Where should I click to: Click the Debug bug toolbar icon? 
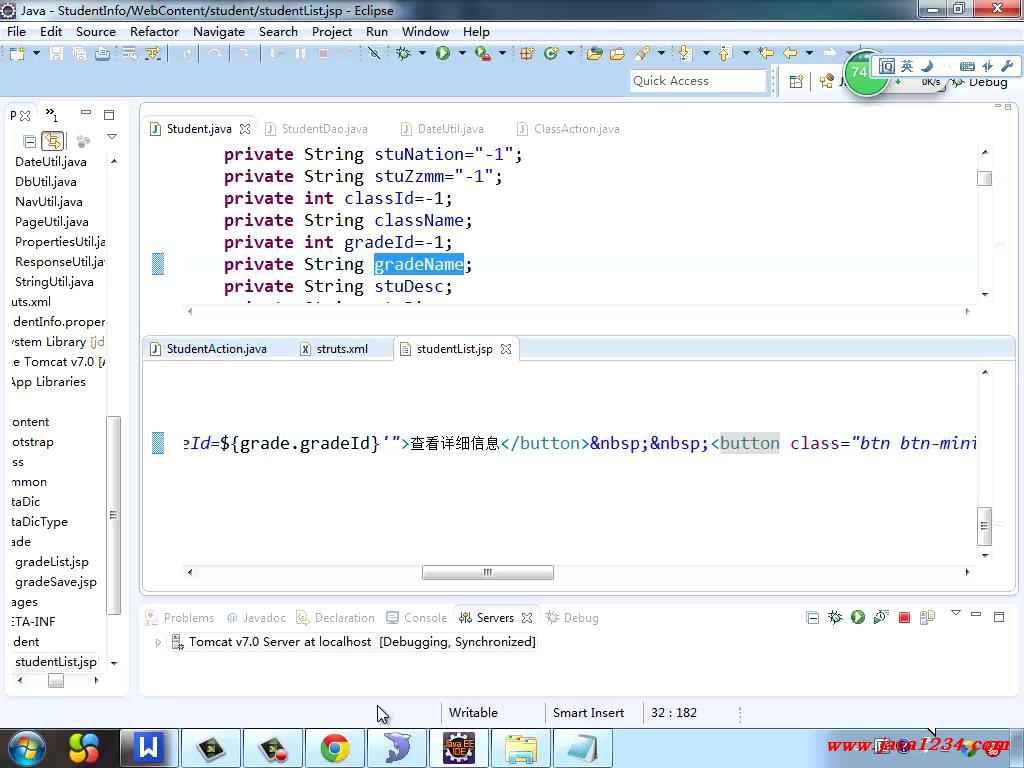tap(404, 54)
